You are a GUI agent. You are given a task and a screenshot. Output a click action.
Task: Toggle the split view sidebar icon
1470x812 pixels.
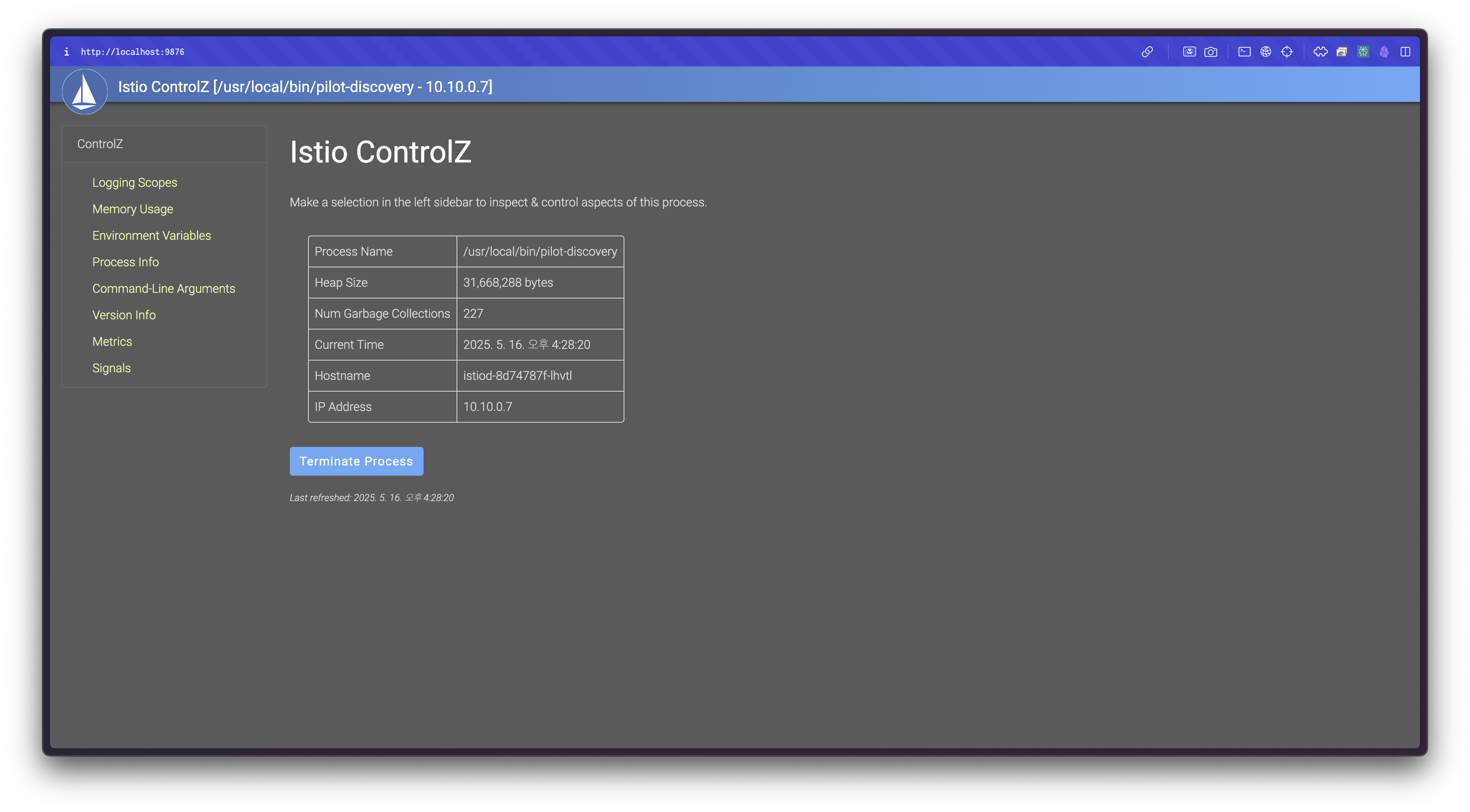coord(1406,52)
